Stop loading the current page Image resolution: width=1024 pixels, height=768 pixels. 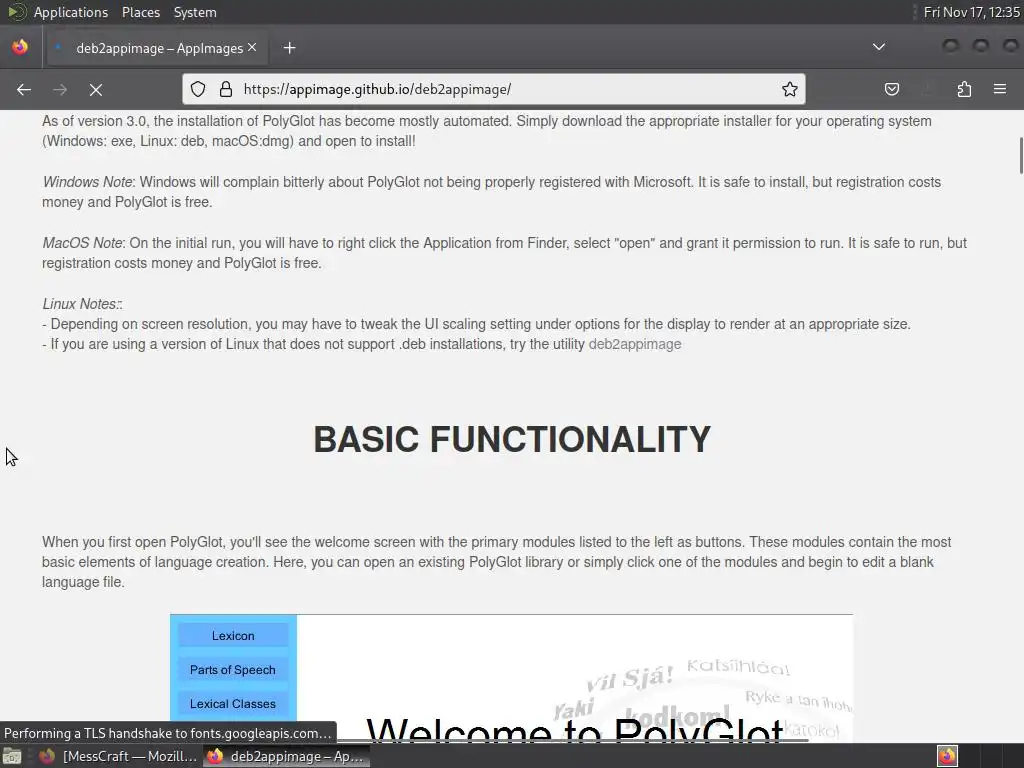click(x=96, y=89)
